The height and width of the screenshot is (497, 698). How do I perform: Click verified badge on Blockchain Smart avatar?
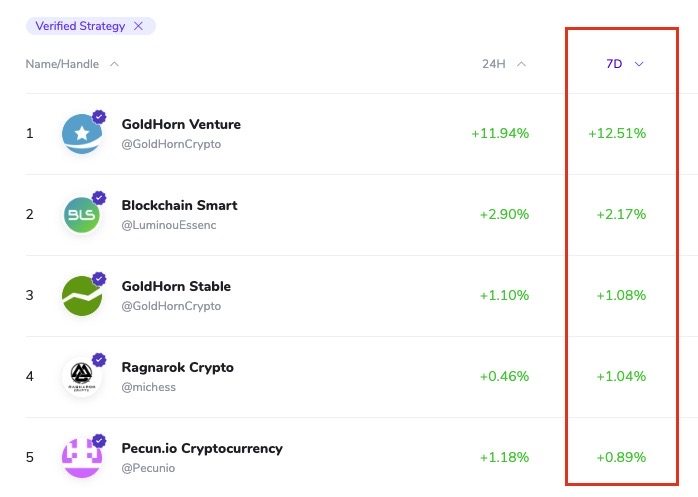click(x=99, y=198)
